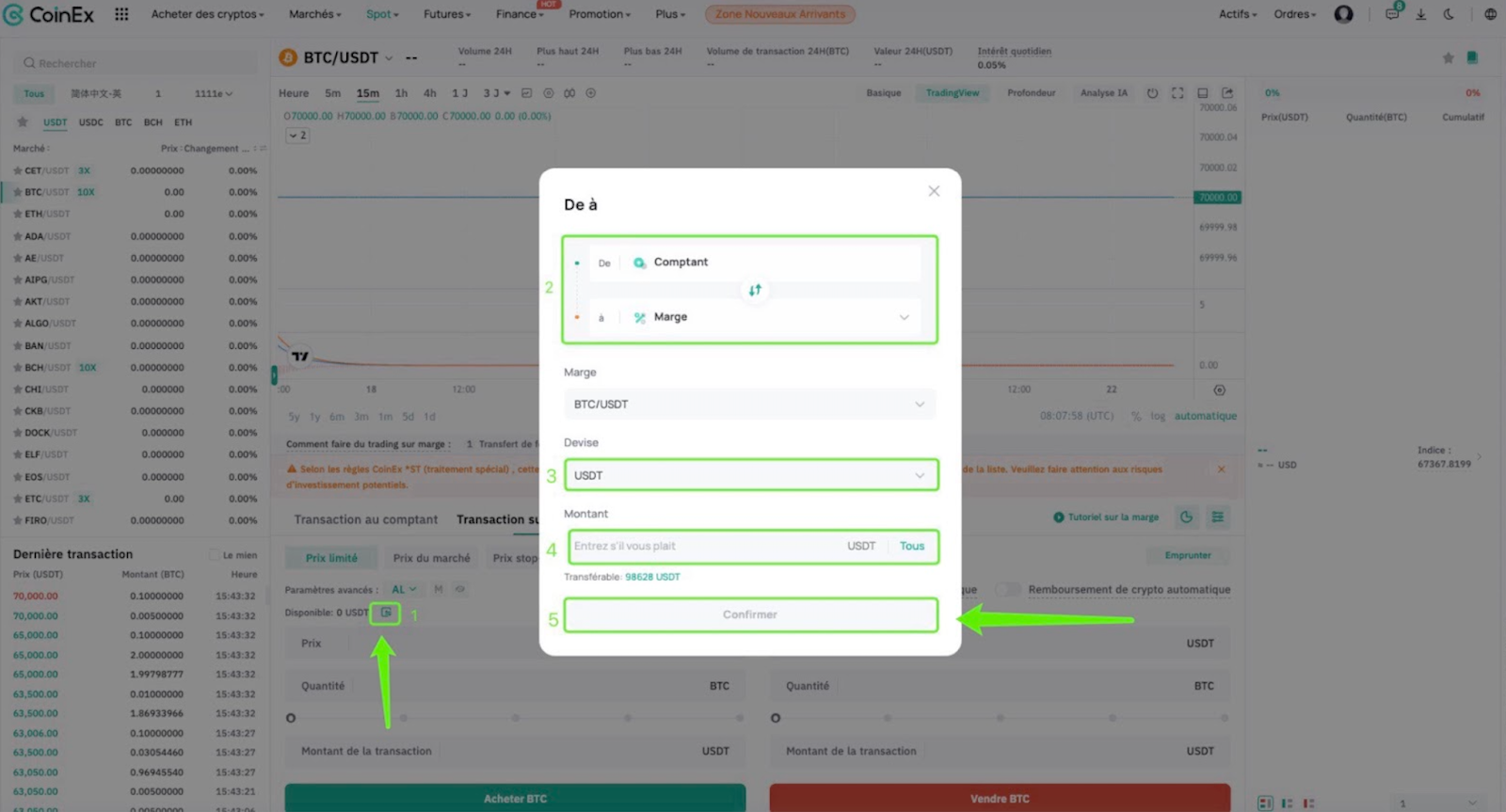The width and height of the screenshot is (1506, 812).
Task: Toggle Remboursement de crypto automatique switch
Action: (1008, 589)
